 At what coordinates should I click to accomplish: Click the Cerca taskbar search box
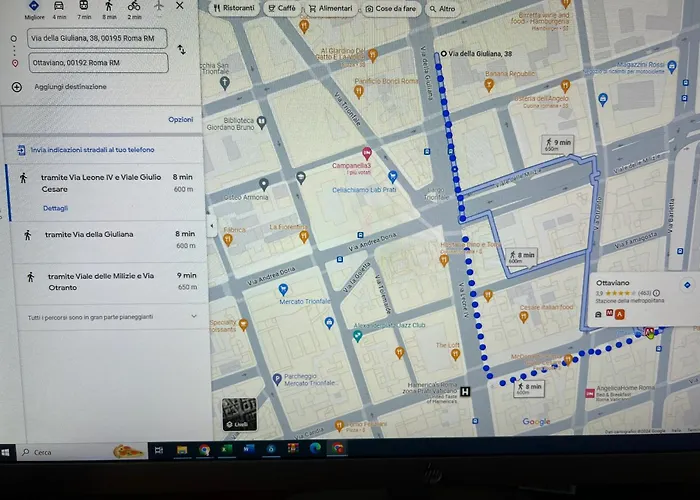(x=81, y=452)
